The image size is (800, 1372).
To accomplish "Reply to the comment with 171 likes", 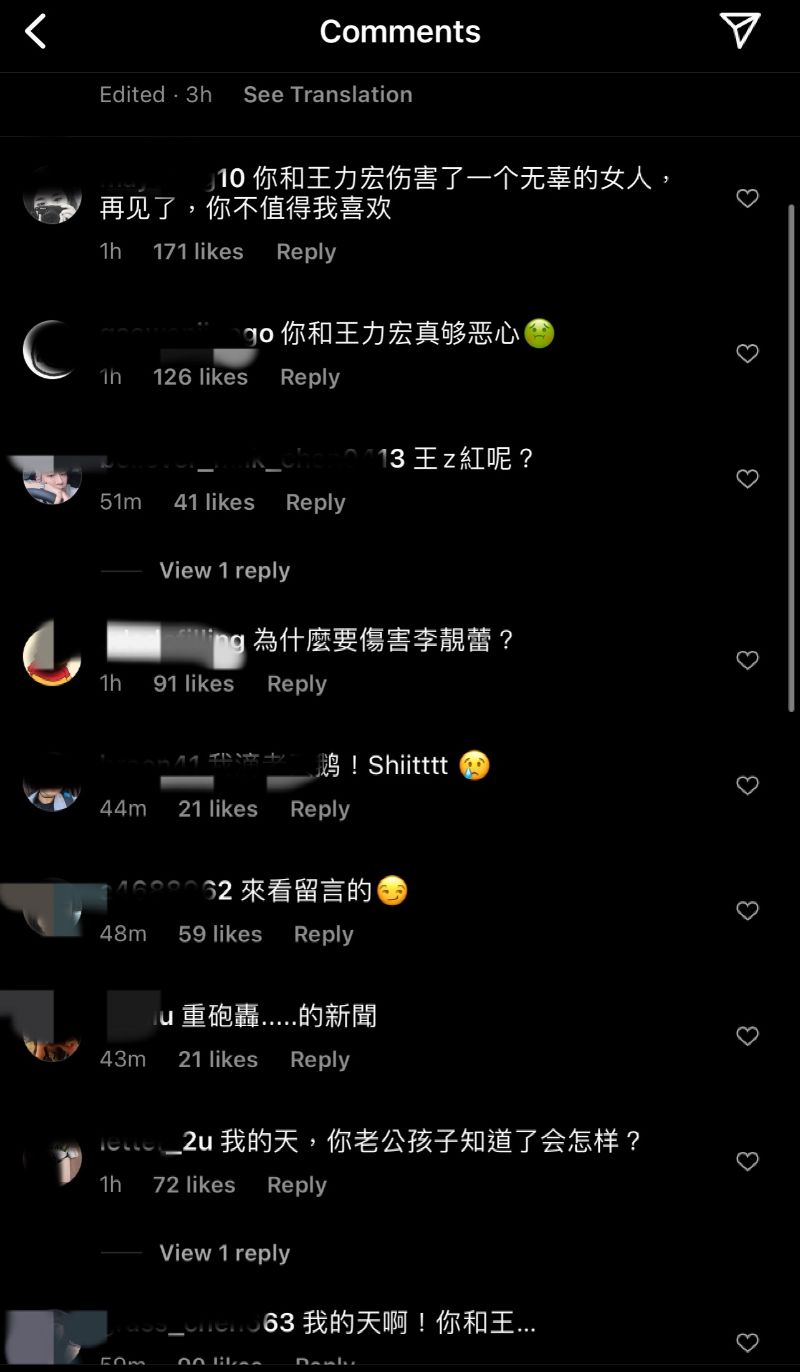I will 306,252.
